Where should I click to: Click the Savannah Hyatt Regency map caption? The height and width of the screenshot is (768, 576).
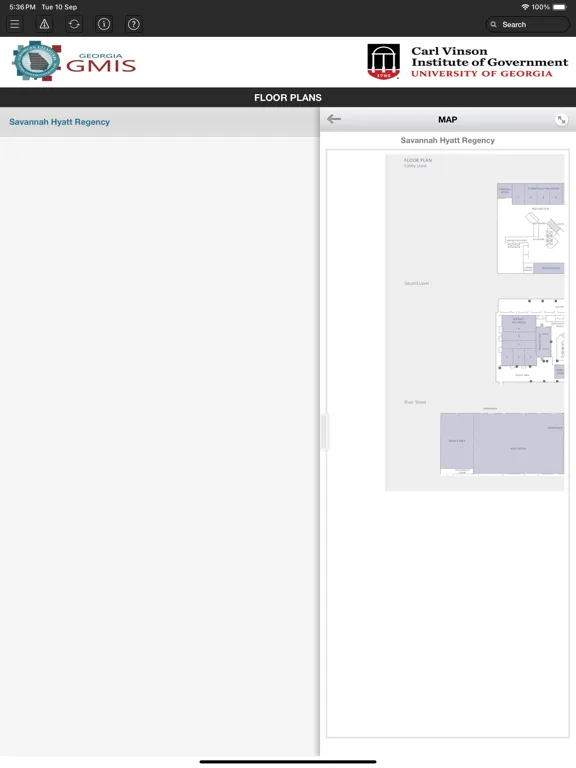tap(448, 141)
